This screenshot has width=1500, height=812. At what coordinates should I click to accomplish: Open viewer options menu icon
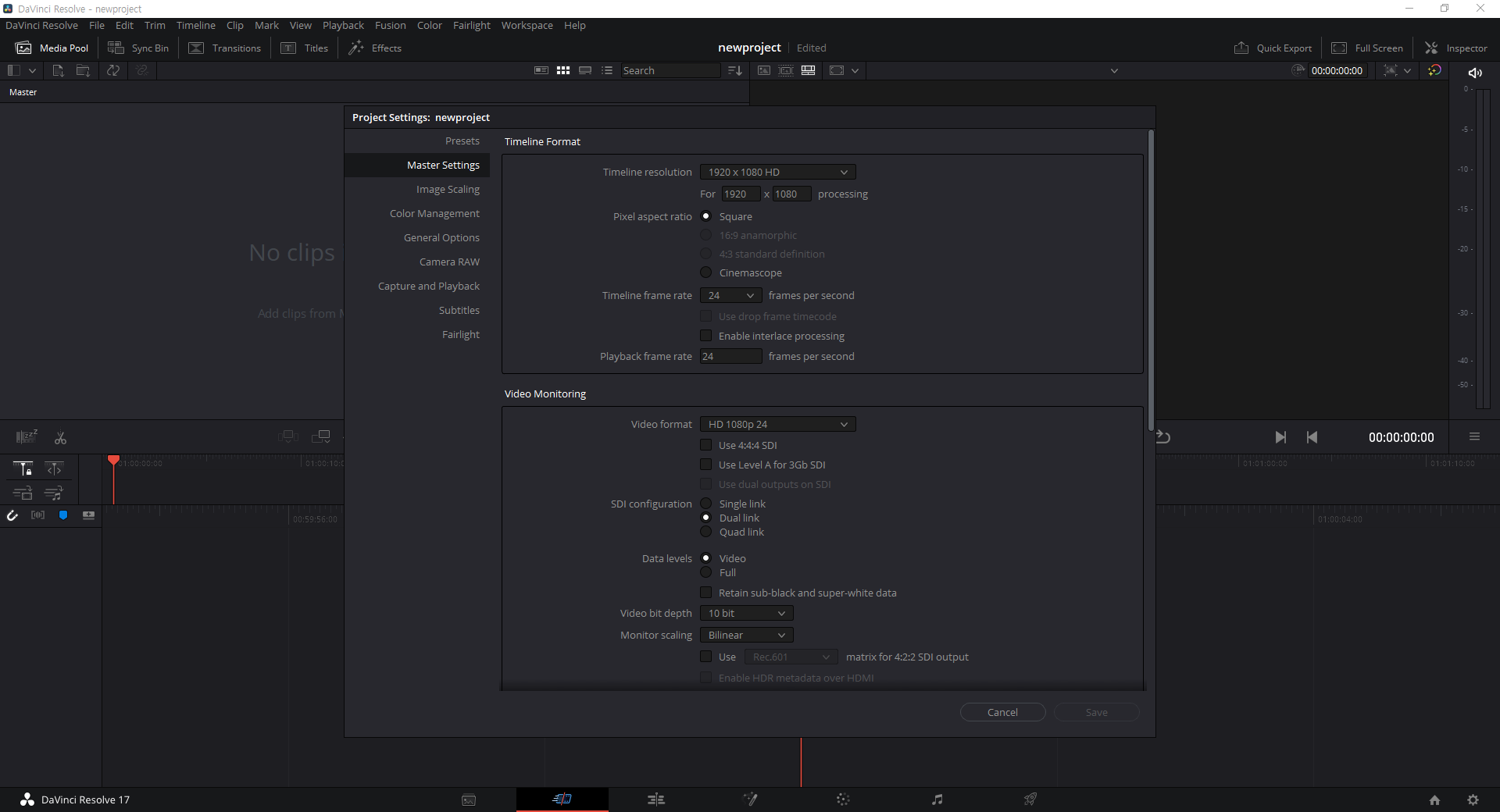coord(1474,436)
